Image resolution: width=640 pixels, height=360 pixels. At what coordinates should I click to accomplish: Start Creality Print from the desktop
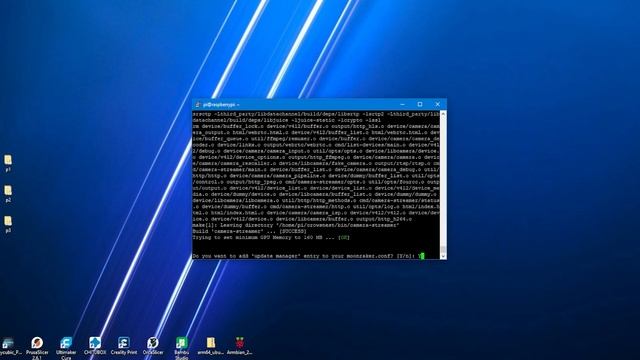coord(124,346)
